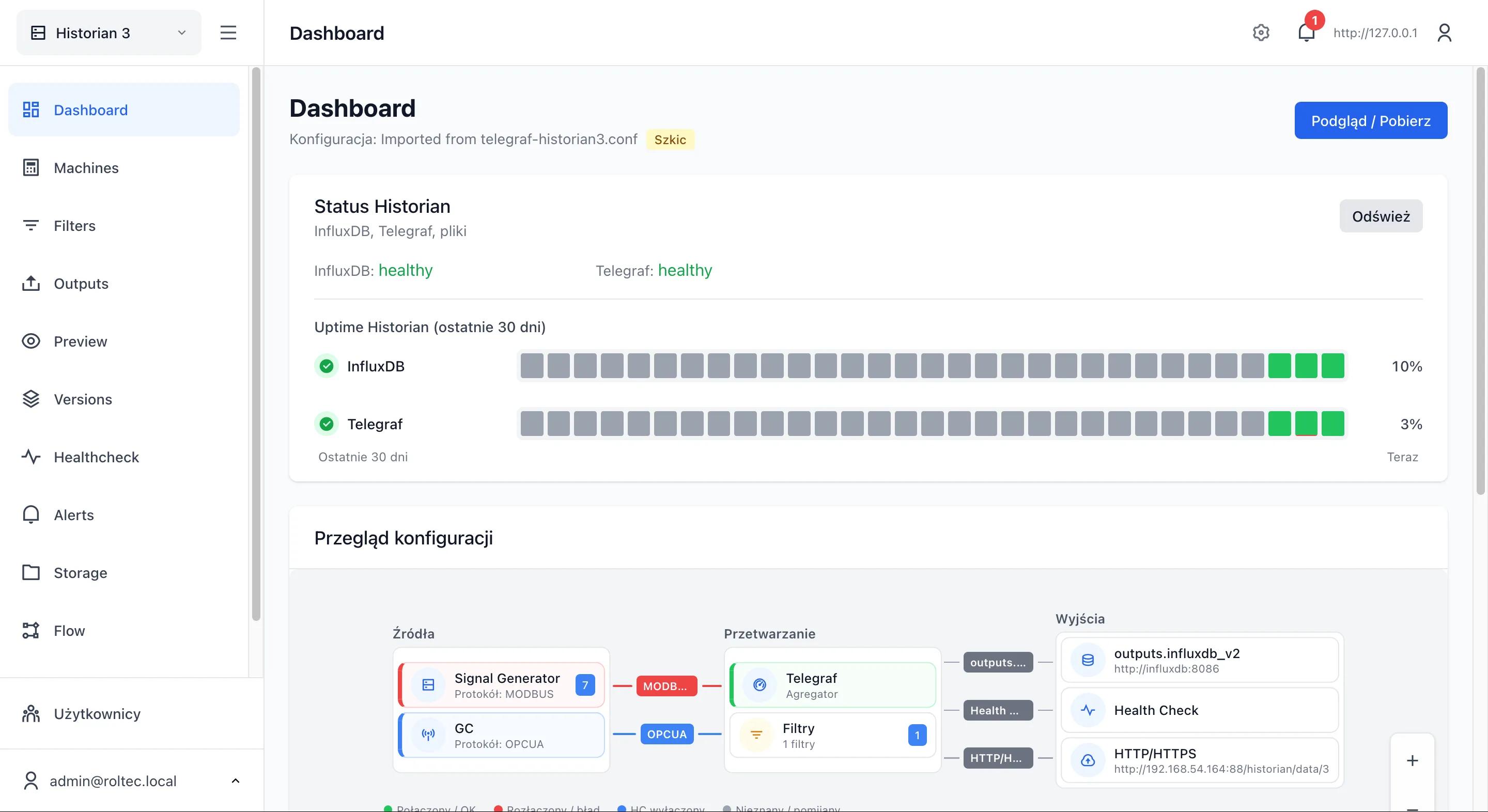Click the Filtry filter icon
Screen dimensions: 1488x812
tap(756, 735)
